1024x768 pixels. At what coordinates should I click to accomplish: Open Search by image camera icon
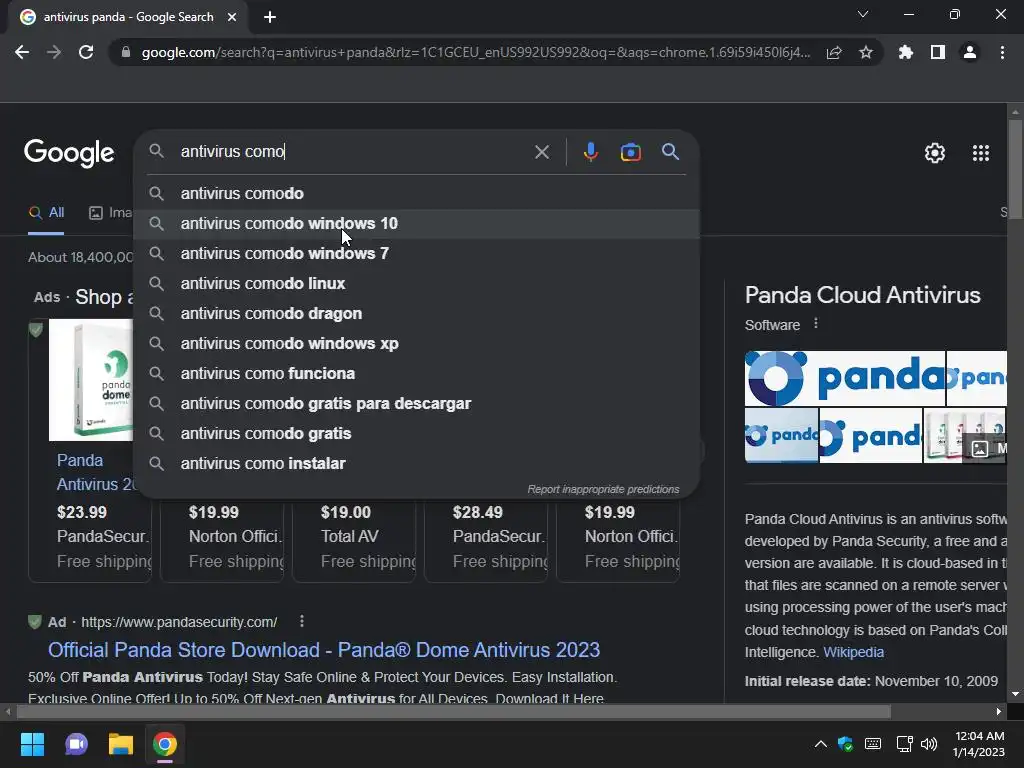pyautogui.click(x=630, y=152)
